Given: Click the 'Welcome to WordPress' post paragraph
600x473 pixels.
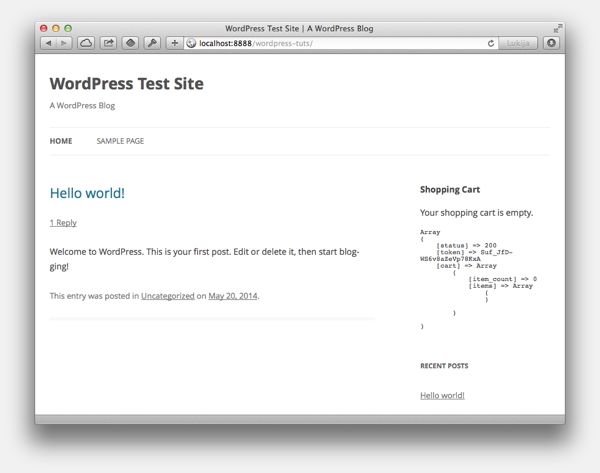Looking at the screenshot, I should 204,259.
